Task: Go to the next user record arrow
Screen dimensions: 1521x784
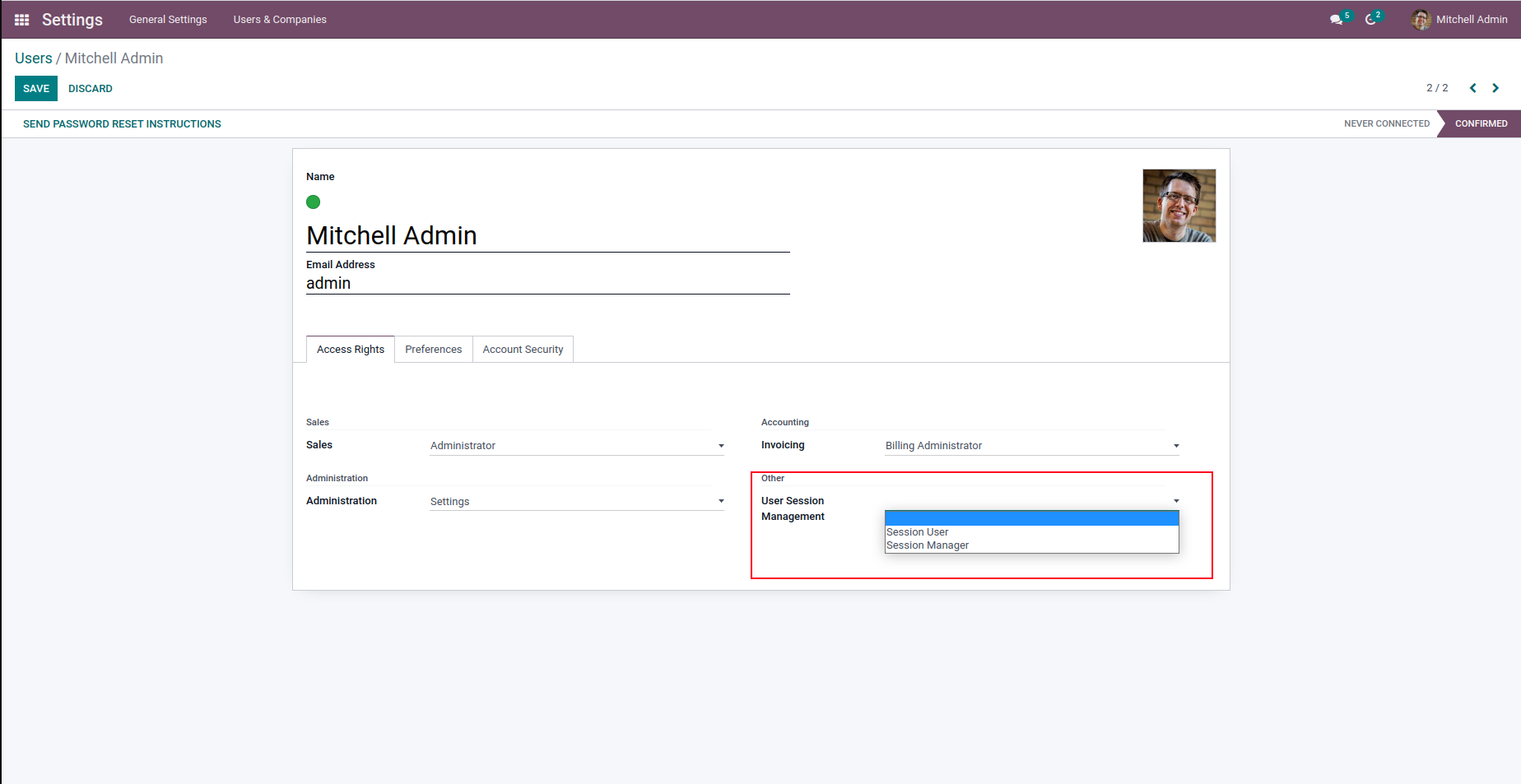Action: [x=1495, y=88]
